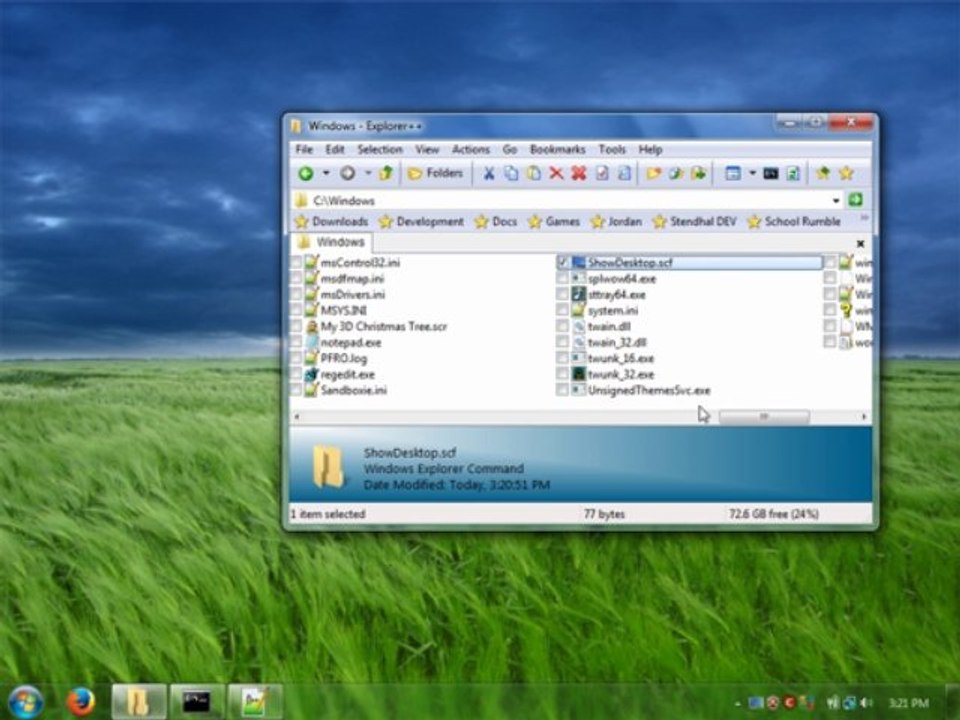The height and width of the screenshot is (720, 960).
Task: Open the Downloads bookmark
Action: [331, 222]
